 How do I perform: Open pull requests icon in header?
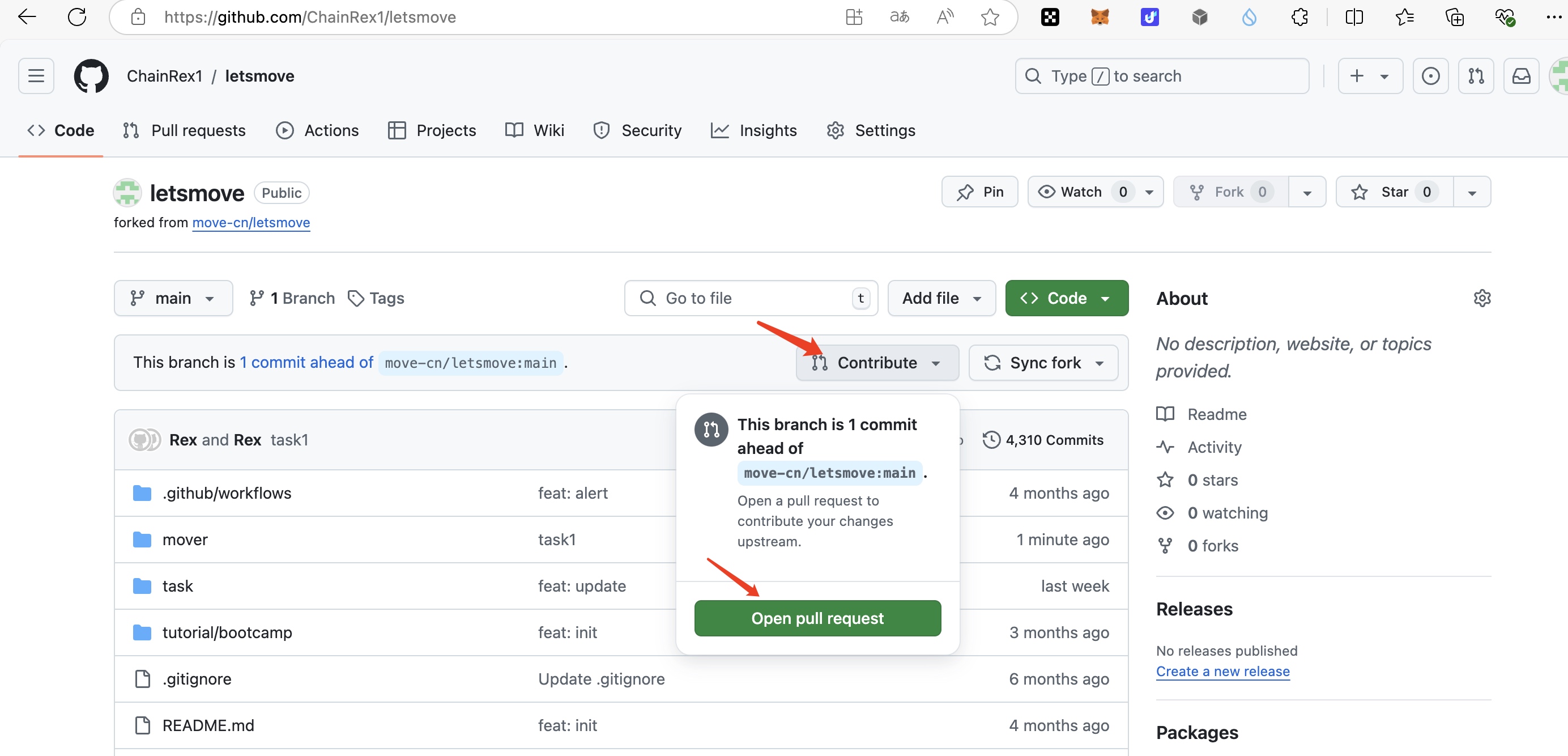pos(1476,76)
